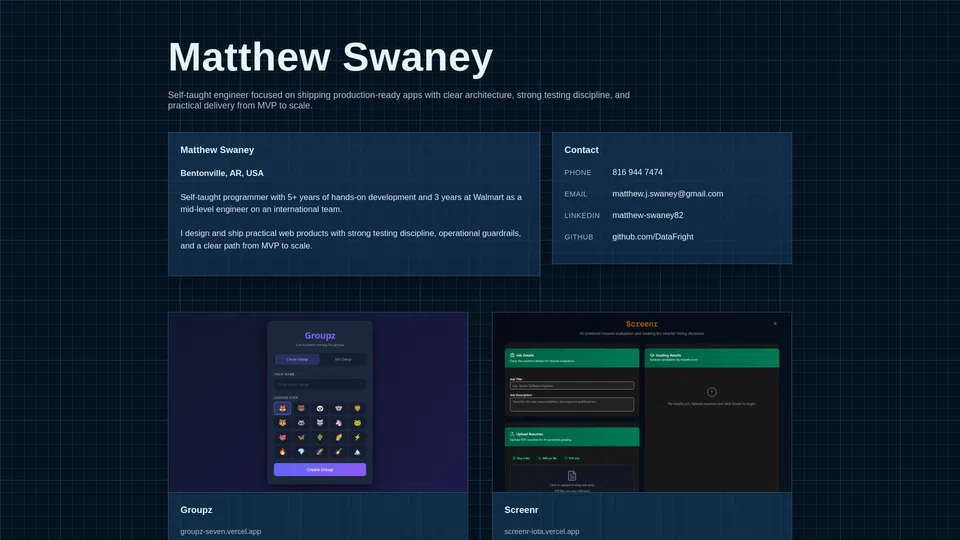Click the purple Create Group button

(320, 470)
